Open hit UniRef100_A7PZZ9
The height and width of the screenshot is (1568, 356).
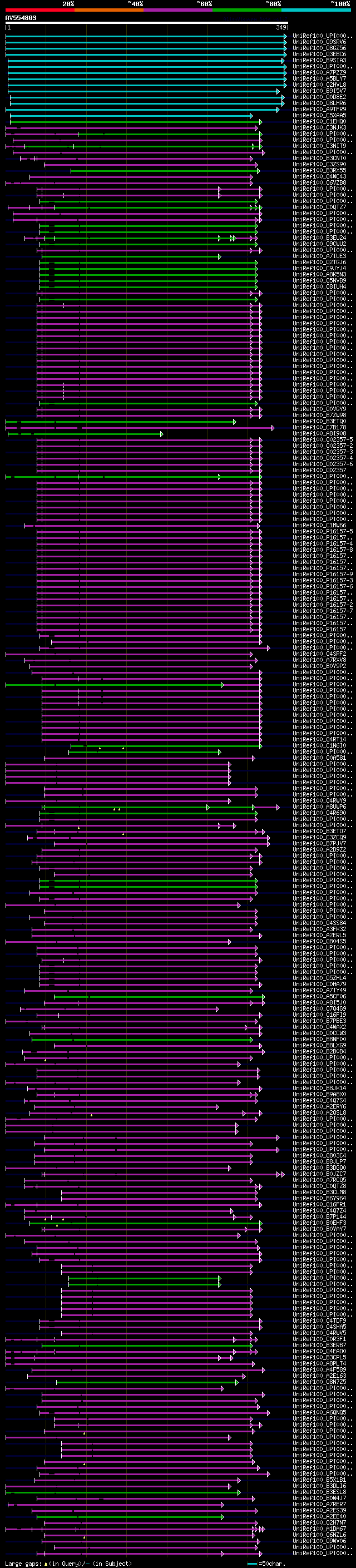(319, 72)
